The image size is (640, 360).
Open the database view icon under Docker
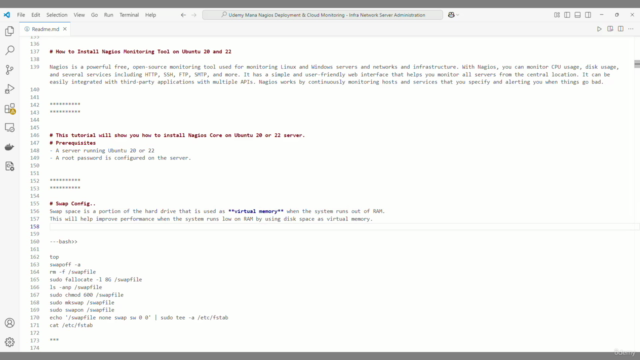[9, 166]
